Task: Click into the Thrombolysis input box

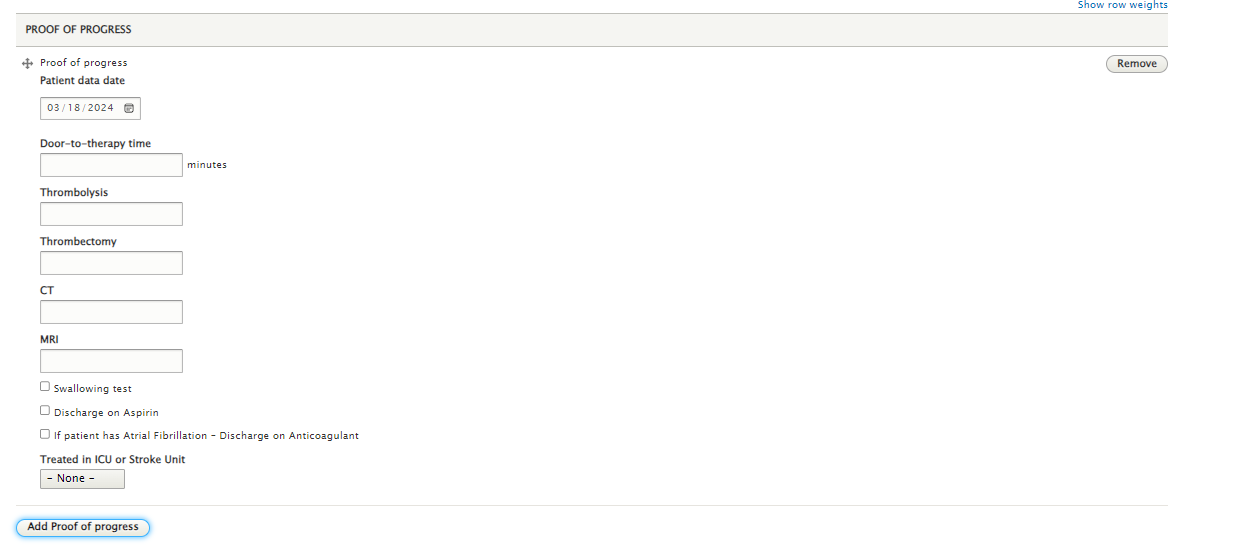Action: 111,214
